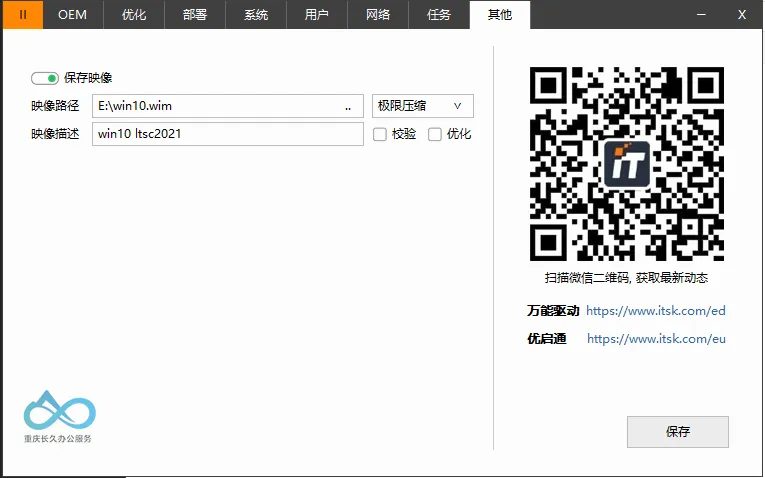Browse for image path with the .. button
Screen dimensions: 765x478
coord(348,107)
